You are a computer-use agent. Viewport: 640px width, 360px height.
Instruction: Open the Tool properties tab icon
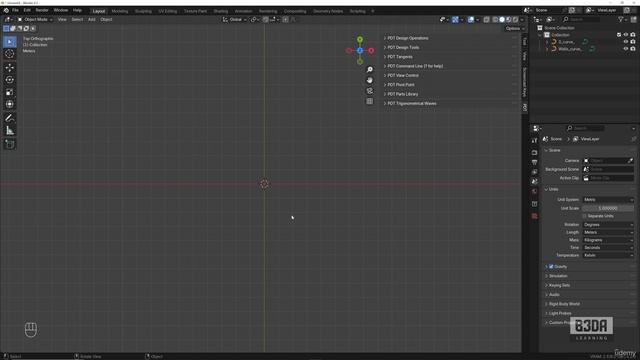pos(534,140)
